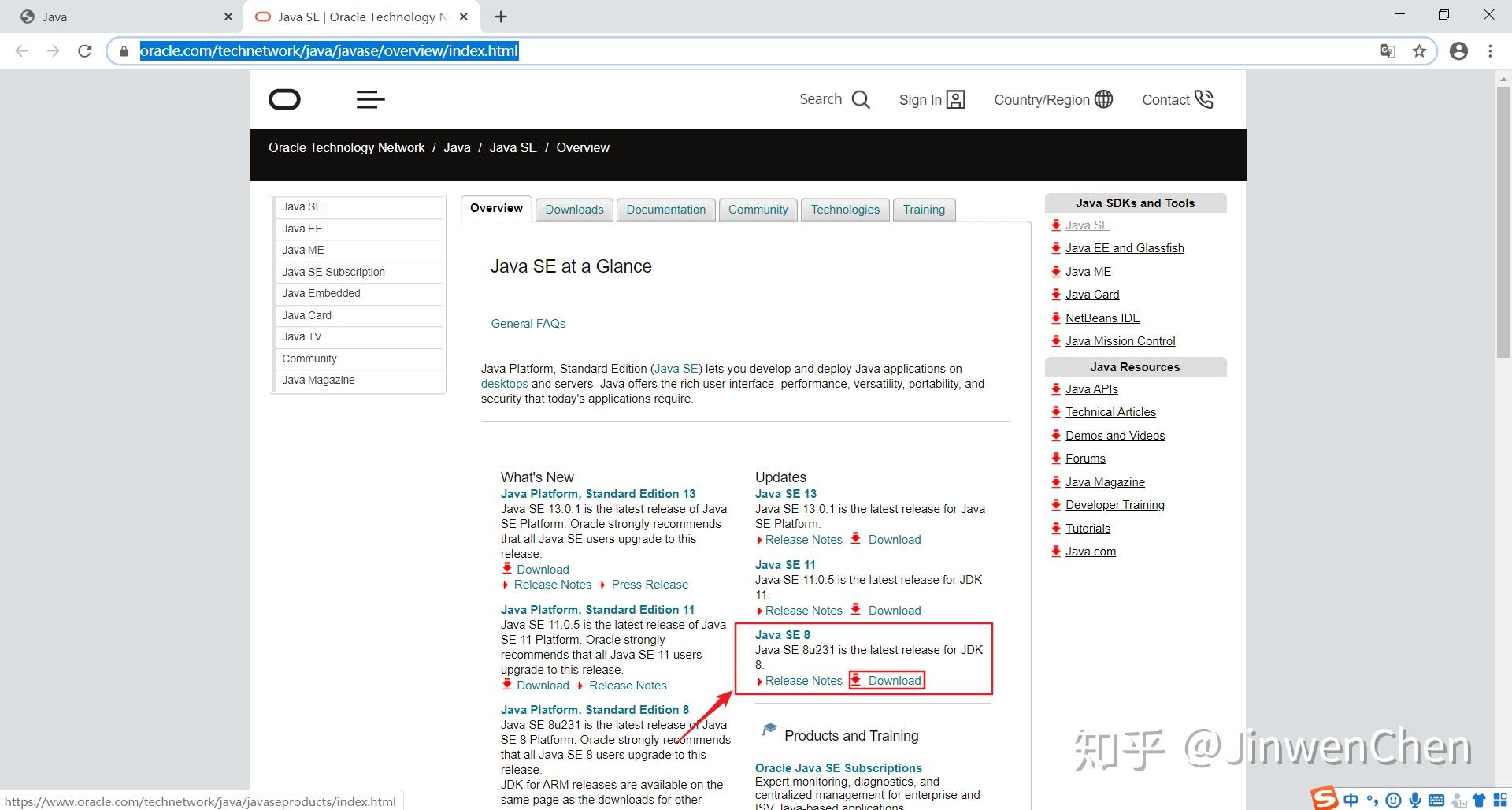Viewport: 1512px width, 810px height.
Task: Click download icon beside Java SE 13 Download under Updates
Action: [856, 538]
